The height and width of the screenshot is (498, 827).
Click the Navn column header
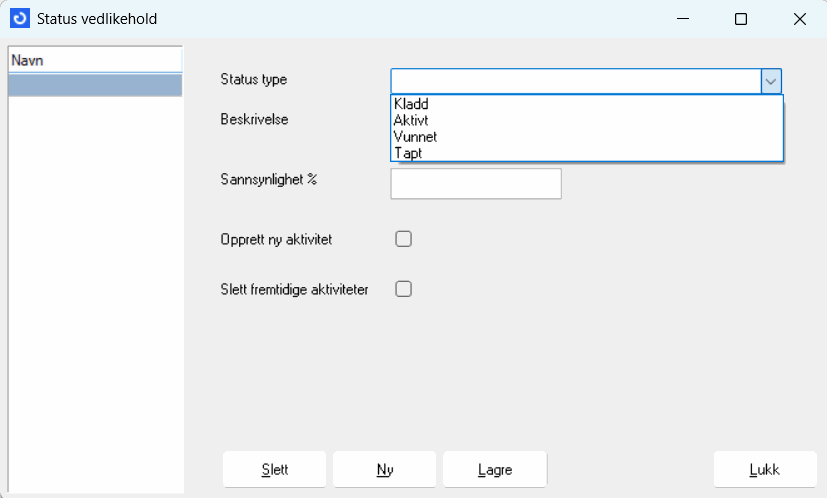click(95, 60)
